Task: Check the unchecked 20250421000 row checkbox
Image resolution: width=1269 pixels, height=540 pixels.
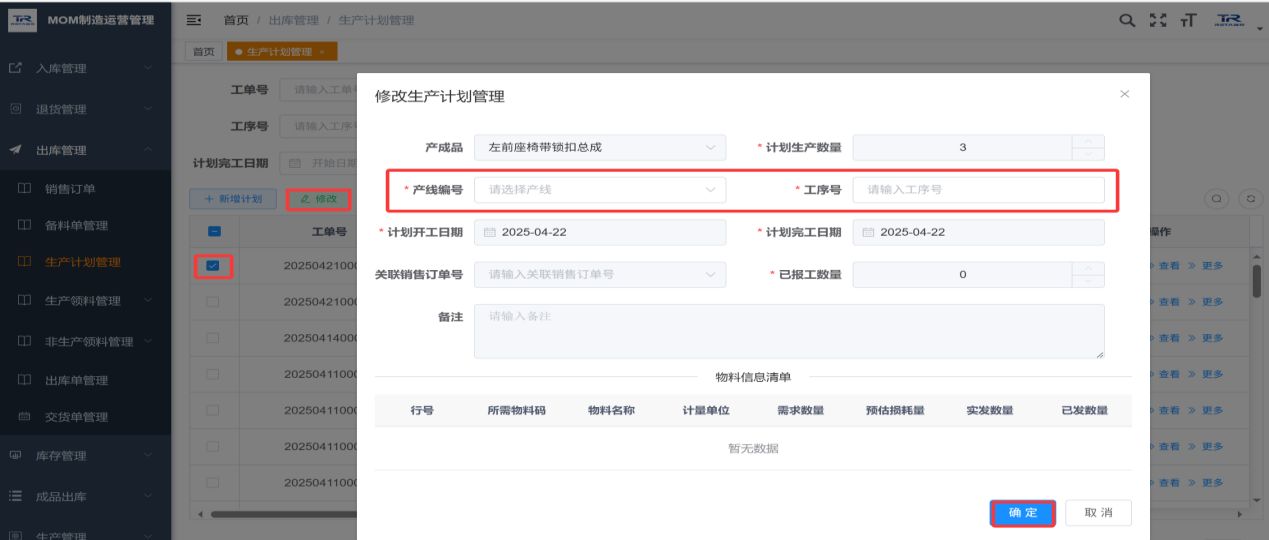Action: (x=213, y=302)
